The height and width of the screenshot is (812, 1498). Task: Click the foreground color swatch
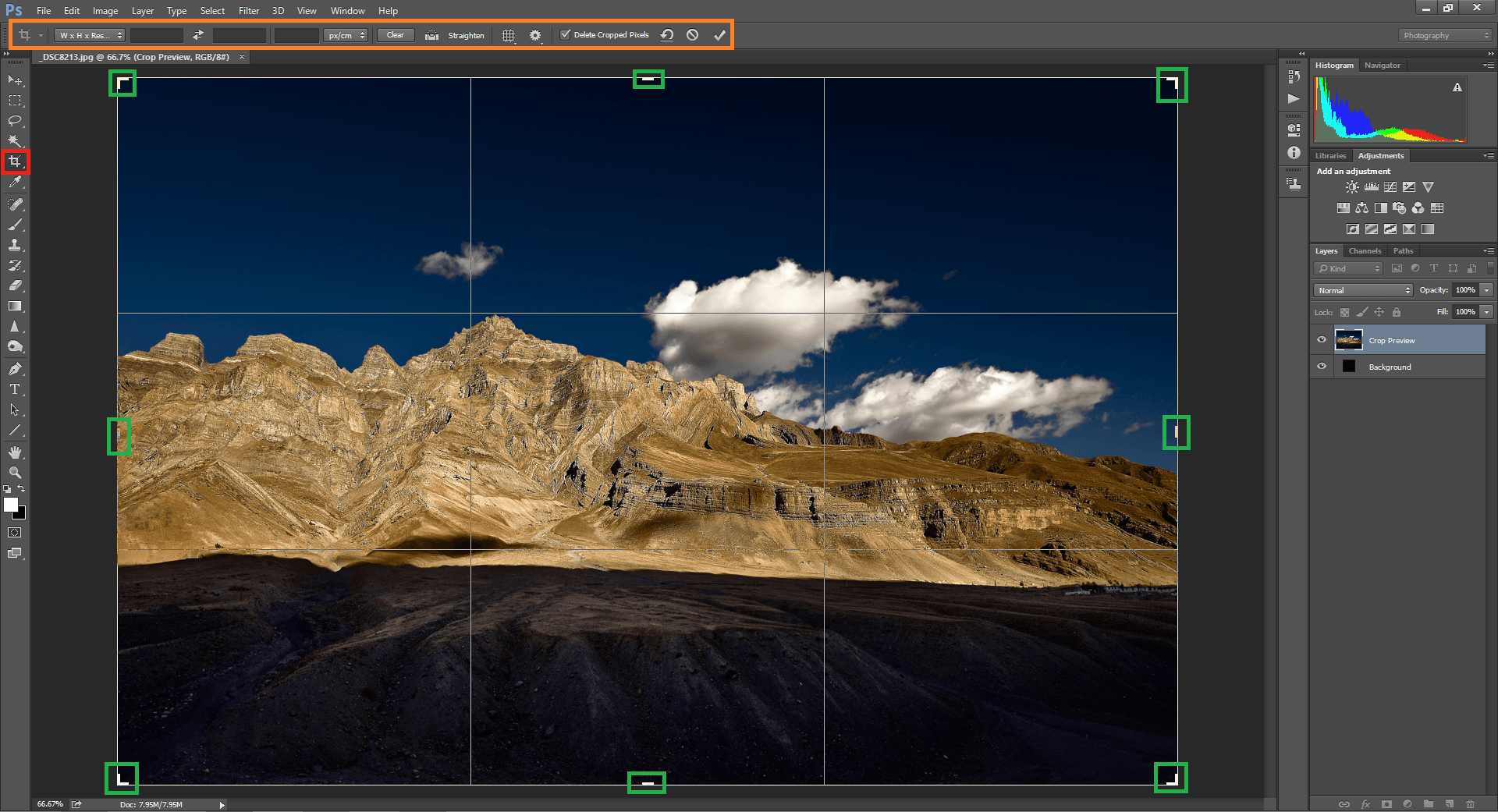coord(11,505)
